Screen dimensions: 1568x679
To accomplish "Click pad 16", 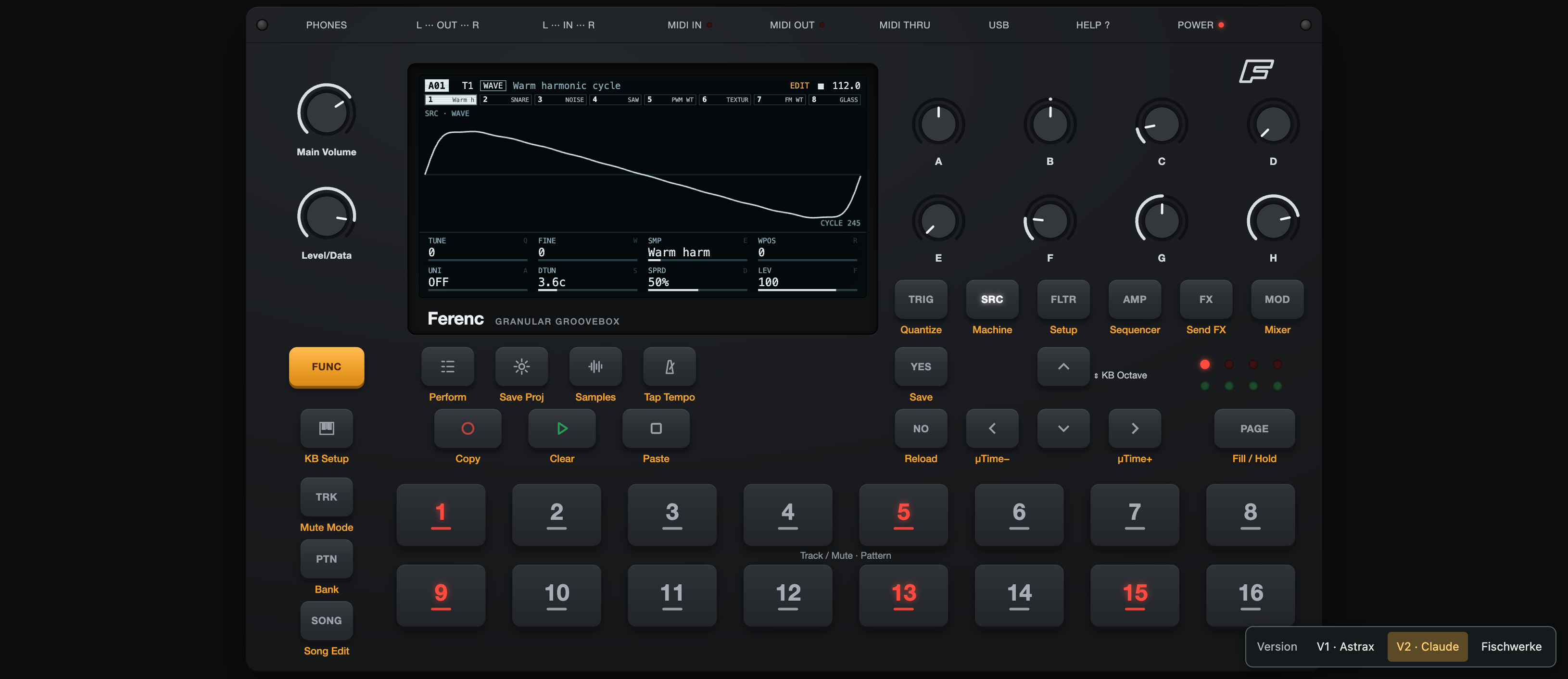I will (x=1250, y=595).
